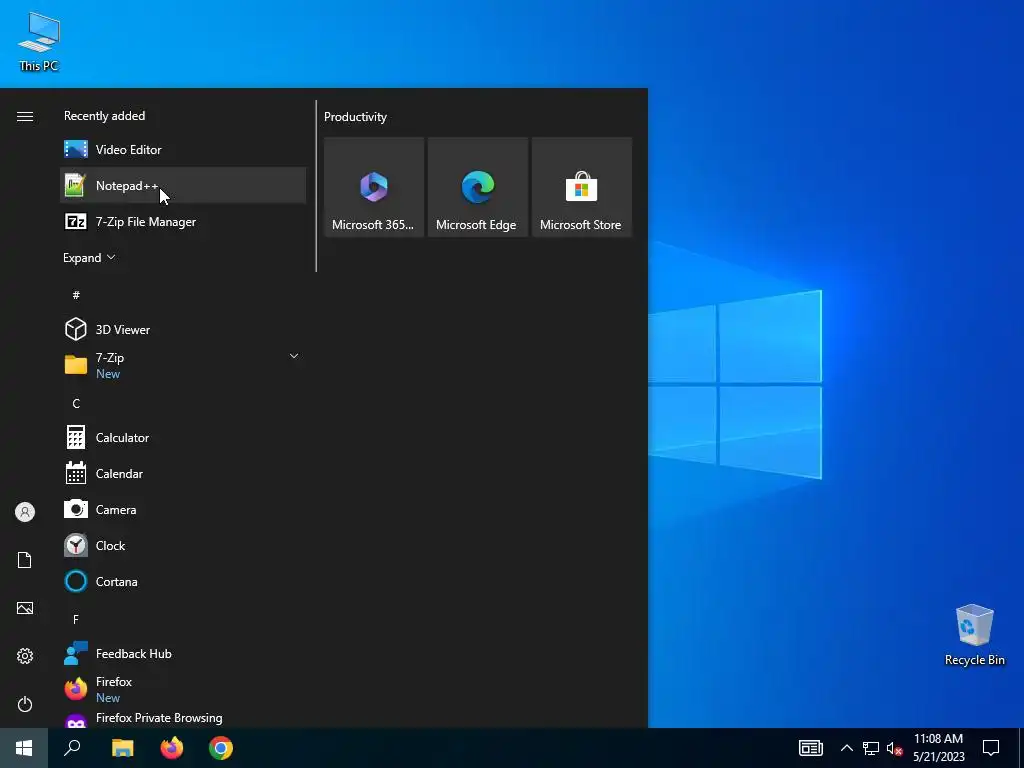Launch Notepad++ from the Start menu
The width and height of the screenshot is (1024, 768).
click(183, 185)
